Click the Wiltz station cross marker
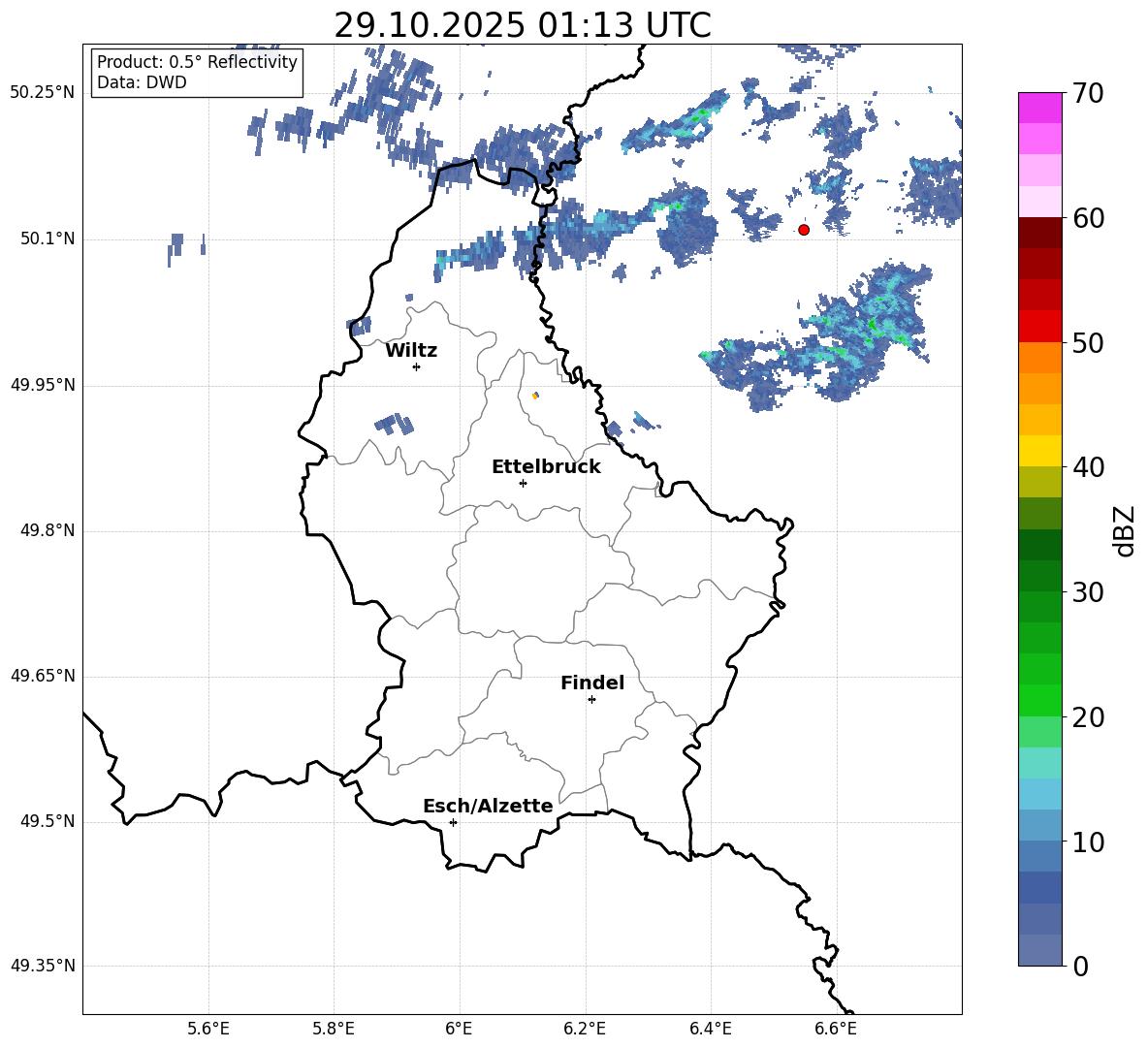 coord(417,366)
